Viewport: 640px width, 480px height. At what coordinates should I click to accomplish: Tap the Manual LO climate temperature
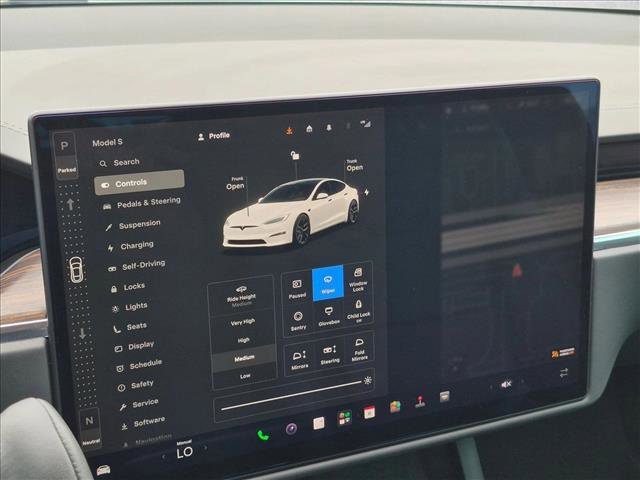184,450
